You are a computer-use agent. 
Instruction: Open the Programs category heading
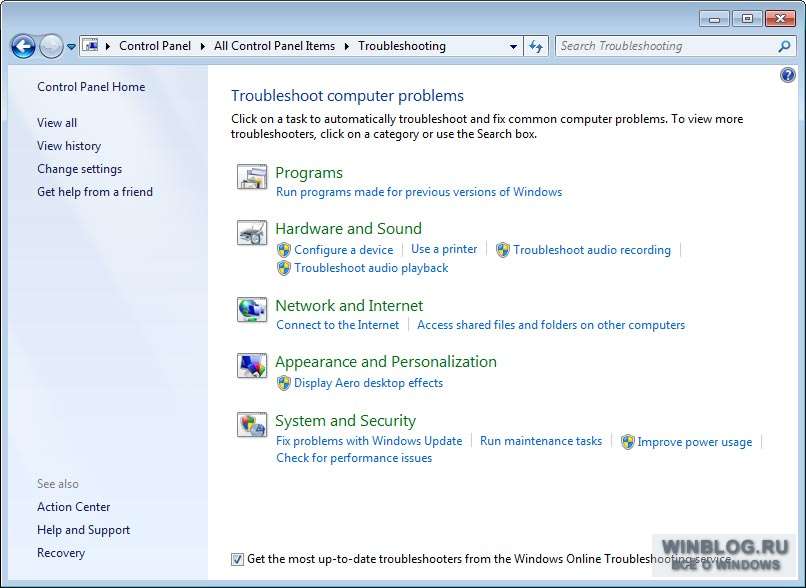pyautogui.click(x=309, y=173)
